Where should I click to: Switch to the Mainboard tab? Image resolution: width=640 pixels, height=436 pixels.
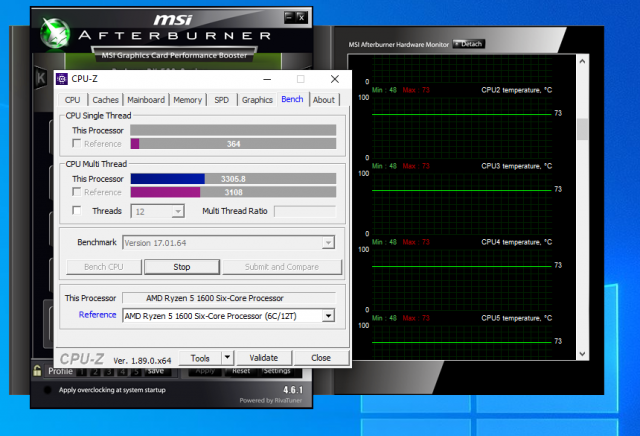pyautogui.click(x=146, y=100)
